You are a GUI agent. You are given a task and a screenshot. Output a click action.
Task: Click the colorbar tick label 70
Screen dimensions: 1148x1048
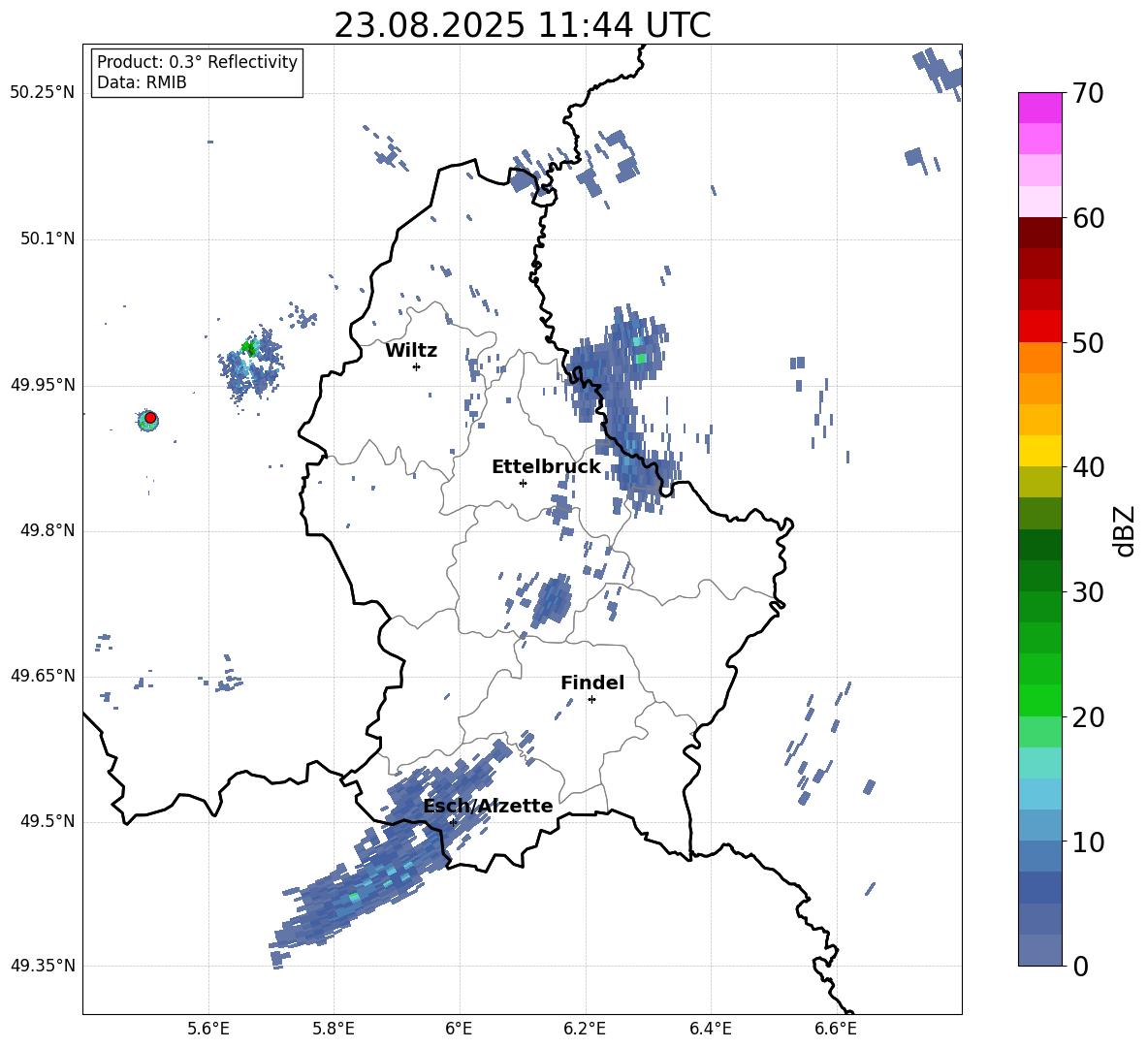[1088, 93]
